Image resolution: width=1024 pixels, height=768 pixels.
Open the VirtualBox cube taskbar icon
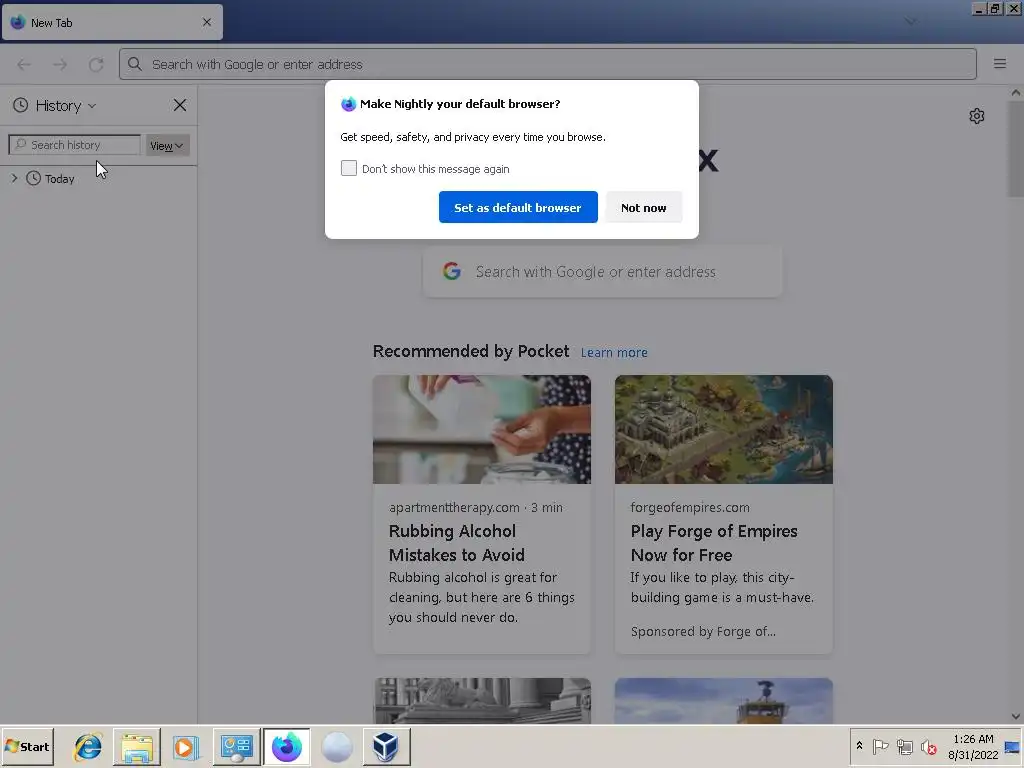387,746
